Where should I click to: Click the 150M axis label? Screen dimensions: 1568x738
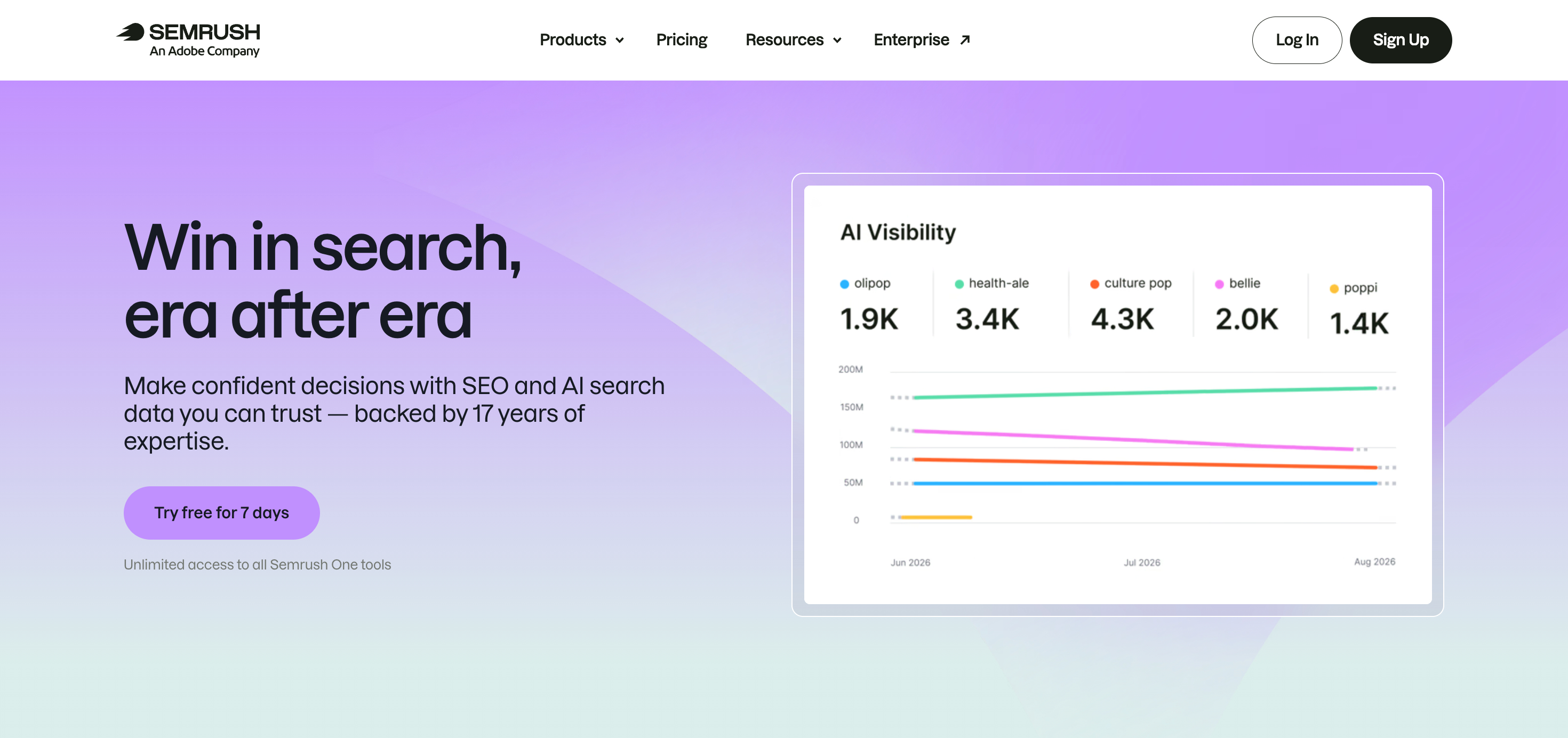[852, 407]
